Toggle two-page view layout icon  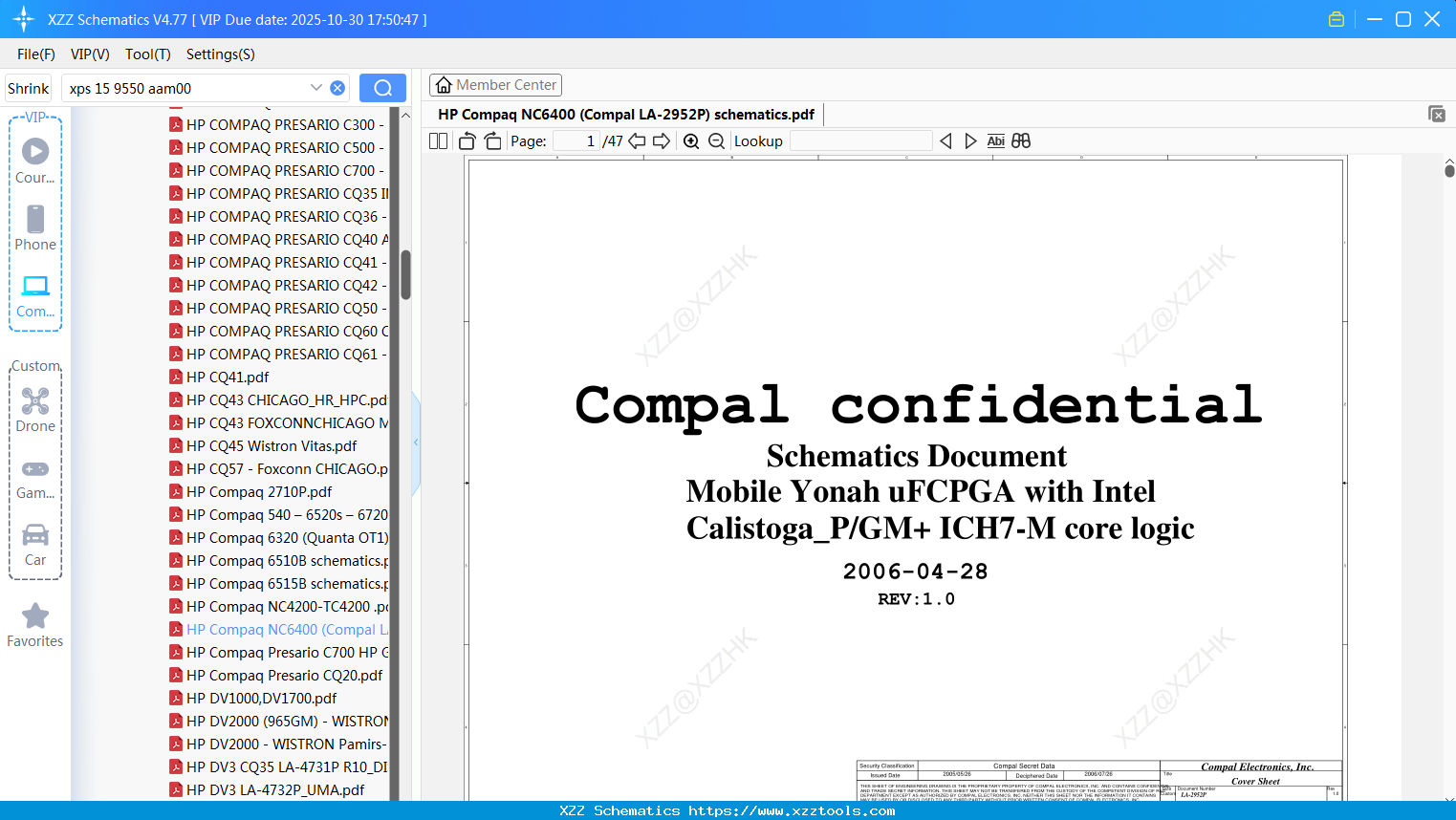(x=438, y=141)
